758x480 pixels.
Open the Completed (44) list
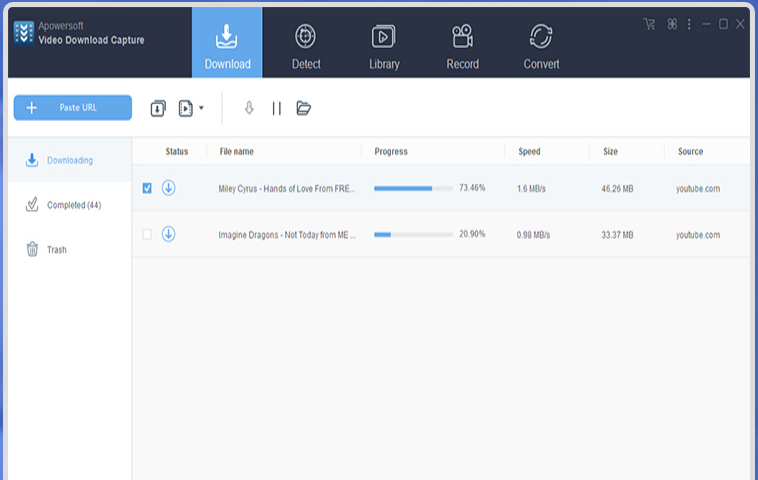pyautogui.click(x=70, y=205)
